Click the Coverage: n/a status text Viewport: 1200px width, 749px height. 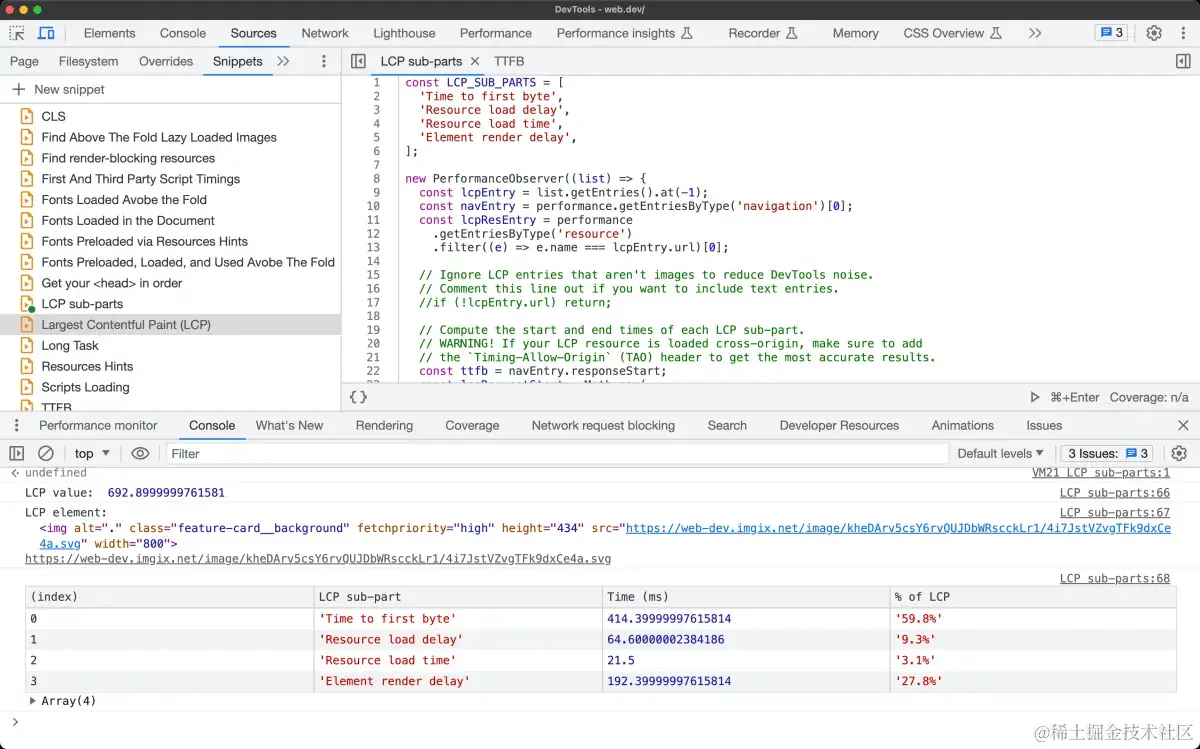coord(1149,397)
